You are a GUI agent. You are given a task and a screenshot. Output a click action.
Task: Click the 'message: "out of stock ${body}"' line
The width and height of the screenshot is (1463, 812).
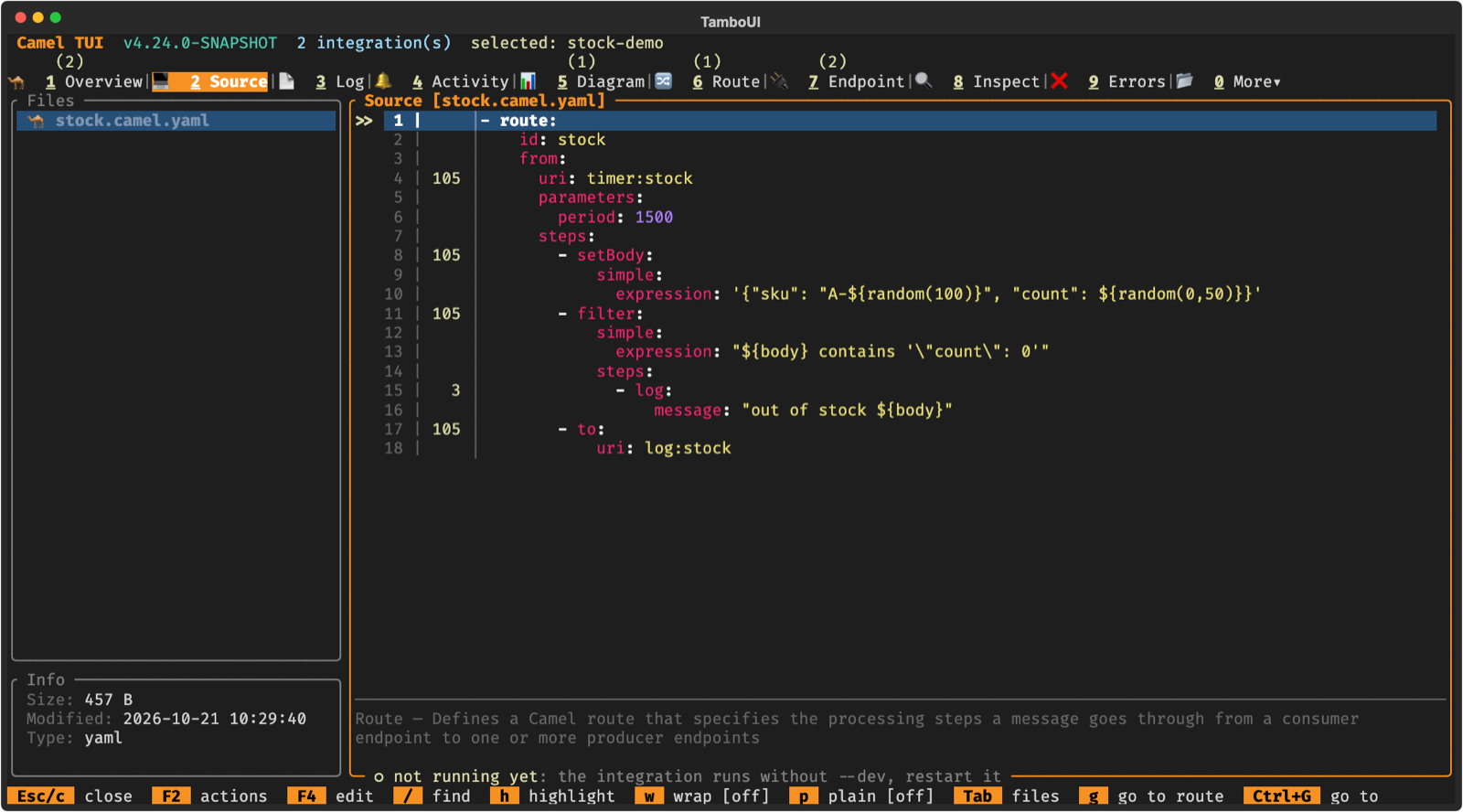pyautogui.click(x=803, y=410)
